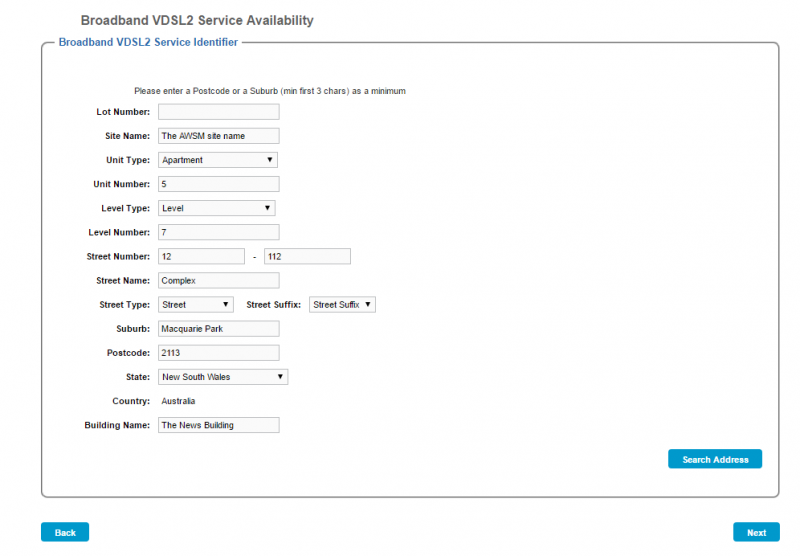Click the Site Name text box
This screenshot has width=800, height=556.
(218, 136)
